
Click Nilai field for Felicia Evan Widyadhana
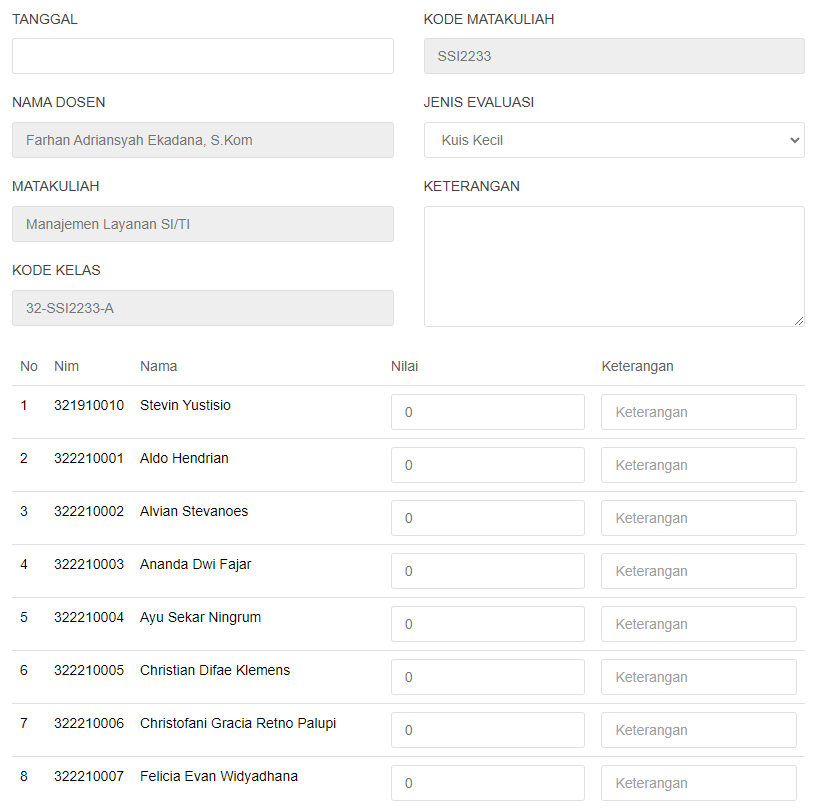pos(487,783)
